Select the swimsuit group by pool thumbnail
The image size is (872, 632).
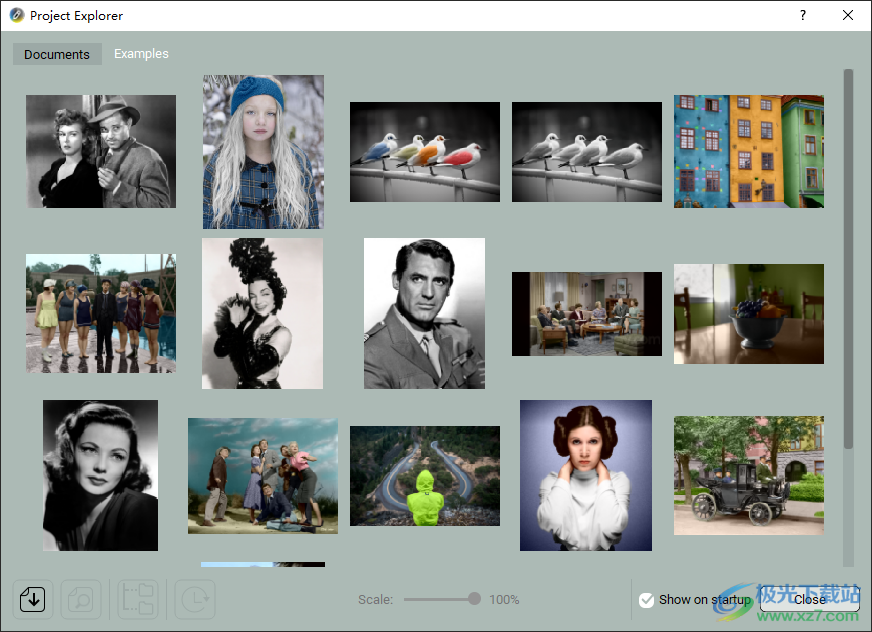coord(101,313)
